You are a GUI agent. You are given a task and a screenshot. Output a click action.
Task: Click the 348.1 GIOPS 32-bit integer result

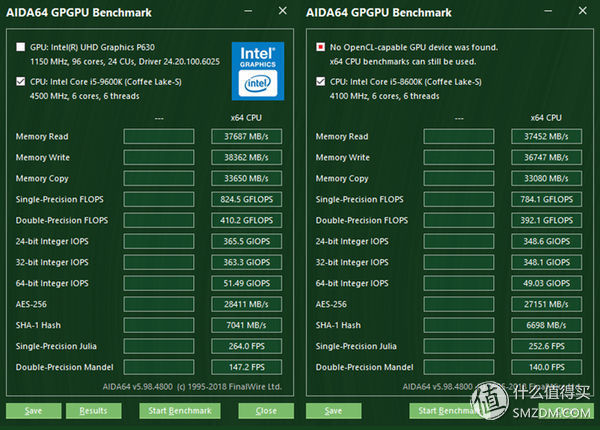coord(546,262)
